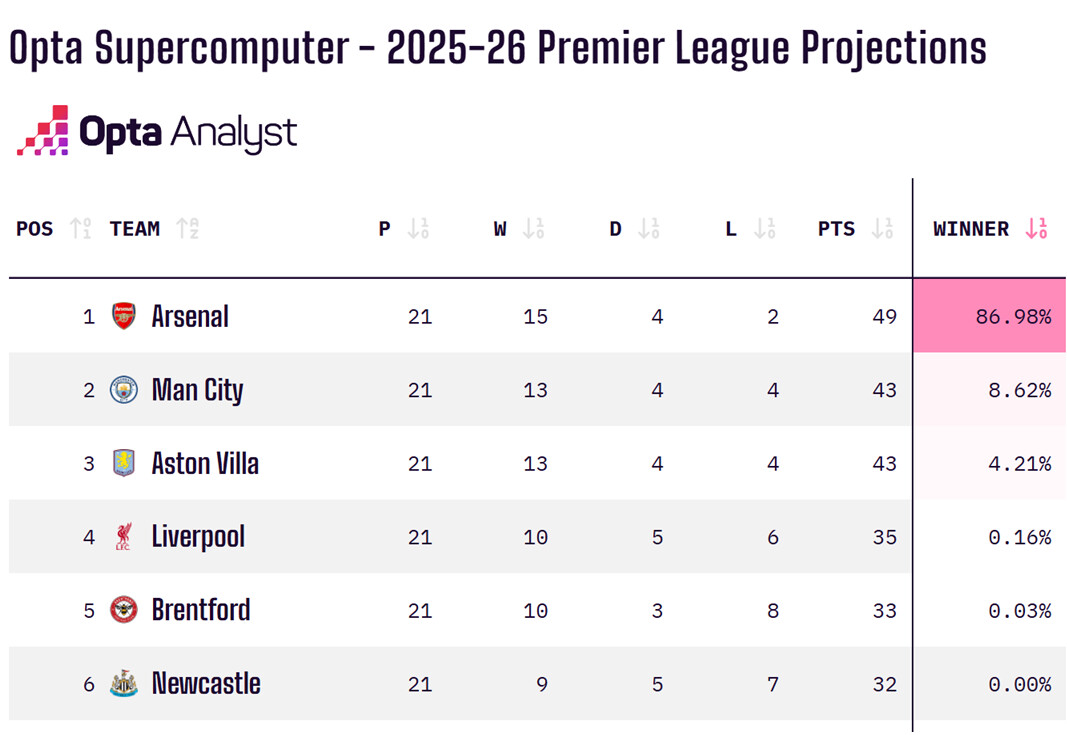Sort table by the WINNER sort arrow
This screenshot has height=735, width=1067.
tap(1037, 229)
